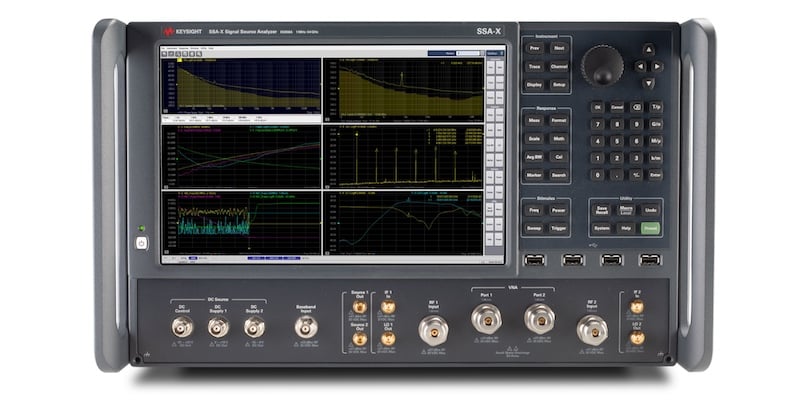The image size is (800, 400).
Task: Tap the Search key
Action: pos(559,175)
